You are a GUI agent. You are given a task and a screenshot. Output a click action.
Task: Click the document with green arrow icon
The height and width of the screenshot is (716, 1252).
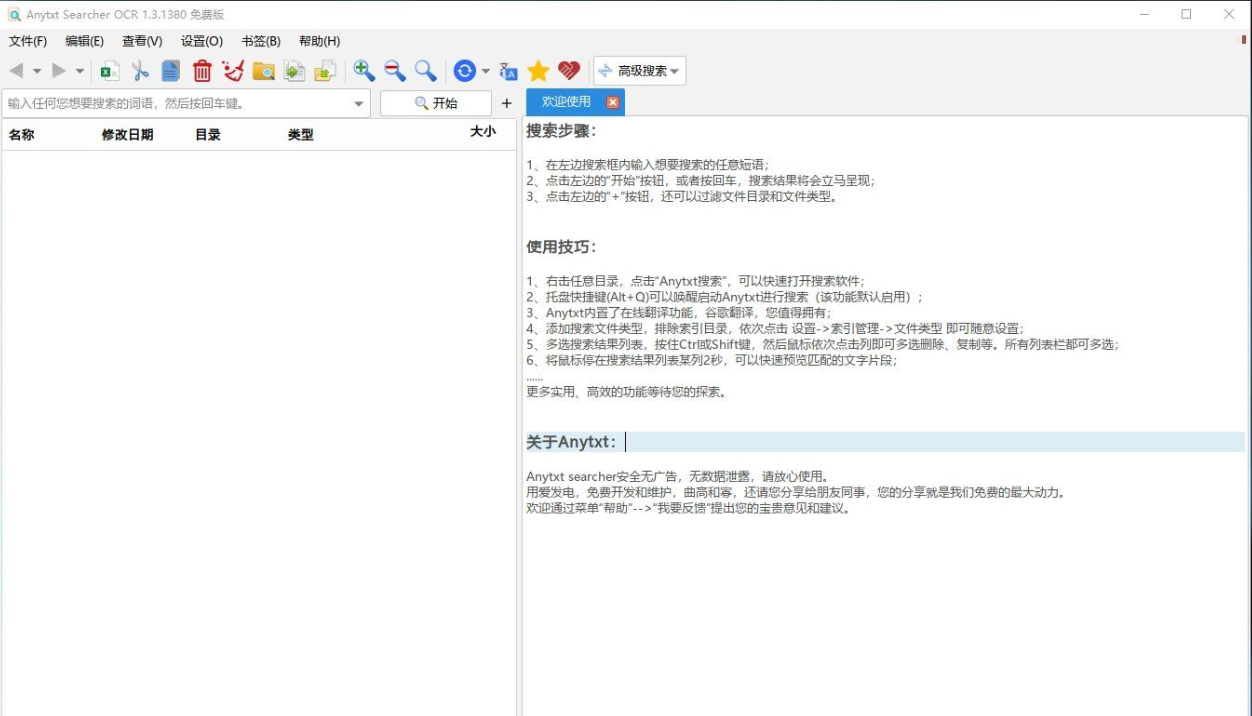point(294,71)
